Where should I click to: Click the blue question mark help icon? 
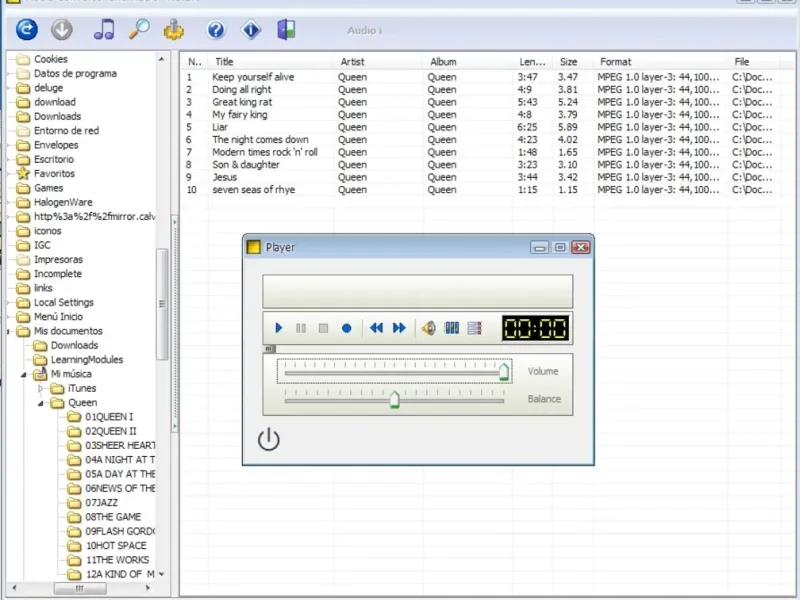216,30
